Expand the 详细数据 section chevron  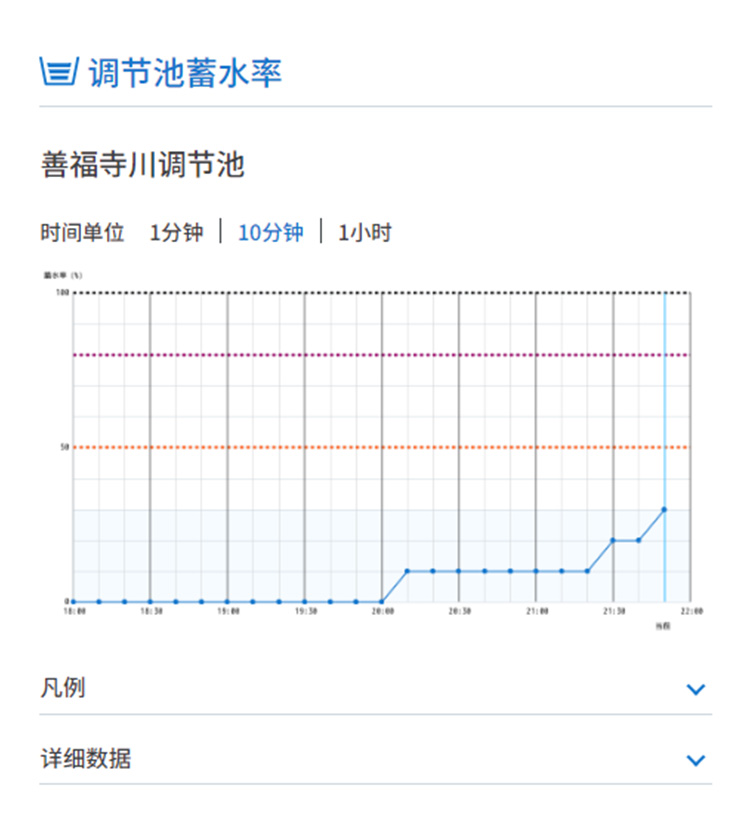pyautogui.click(x=695, y=760)
